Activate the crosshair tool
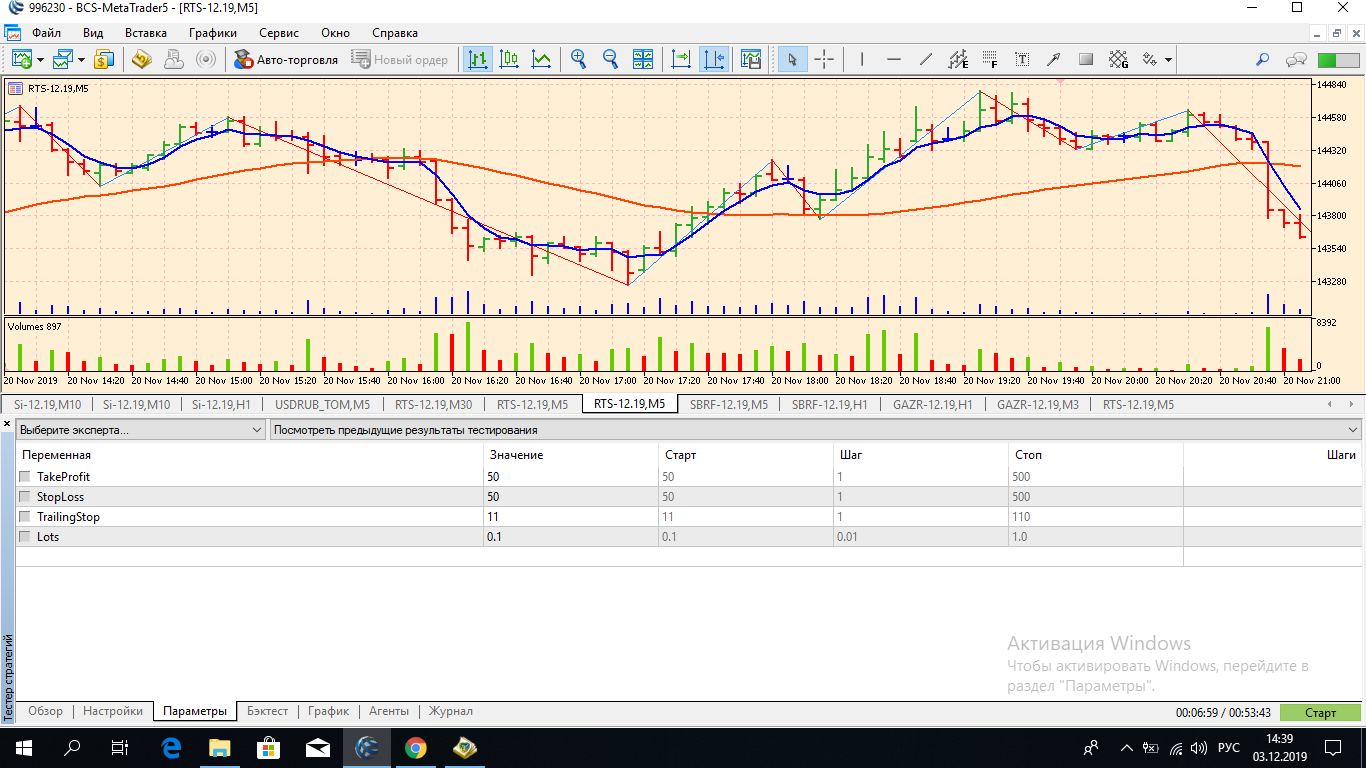1366x768 pixels. click(824, 59)
